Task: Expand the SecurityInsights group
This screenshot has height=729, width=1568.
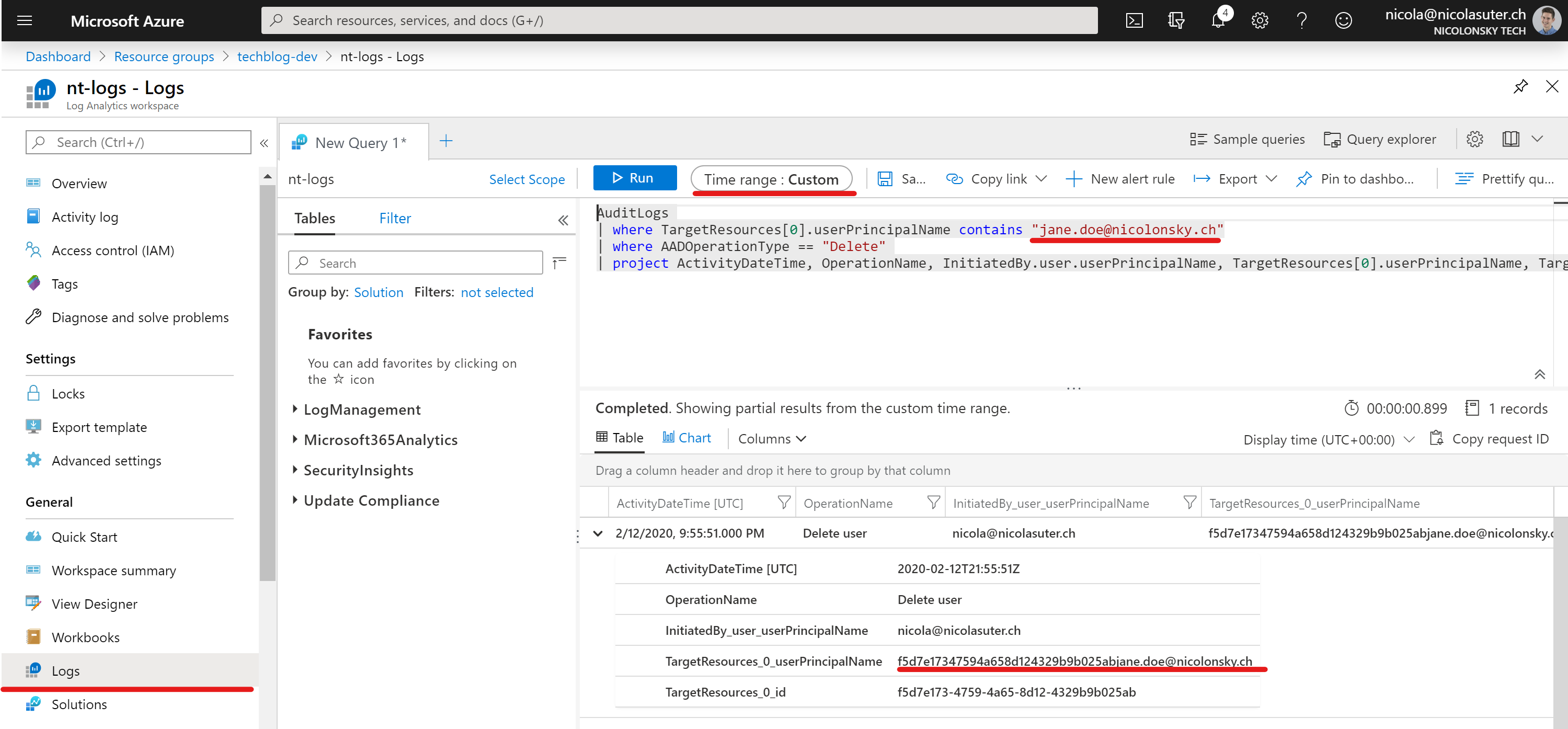Action: (x=294, y=470)
